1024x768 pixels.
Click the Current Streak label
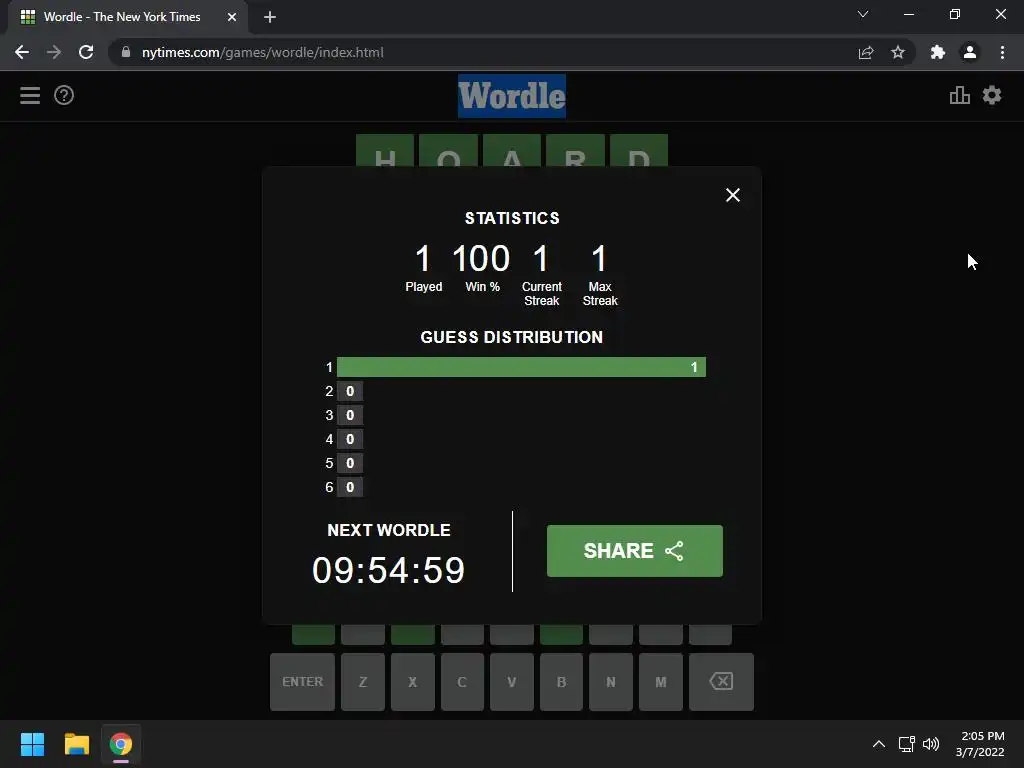click(541, 294)
